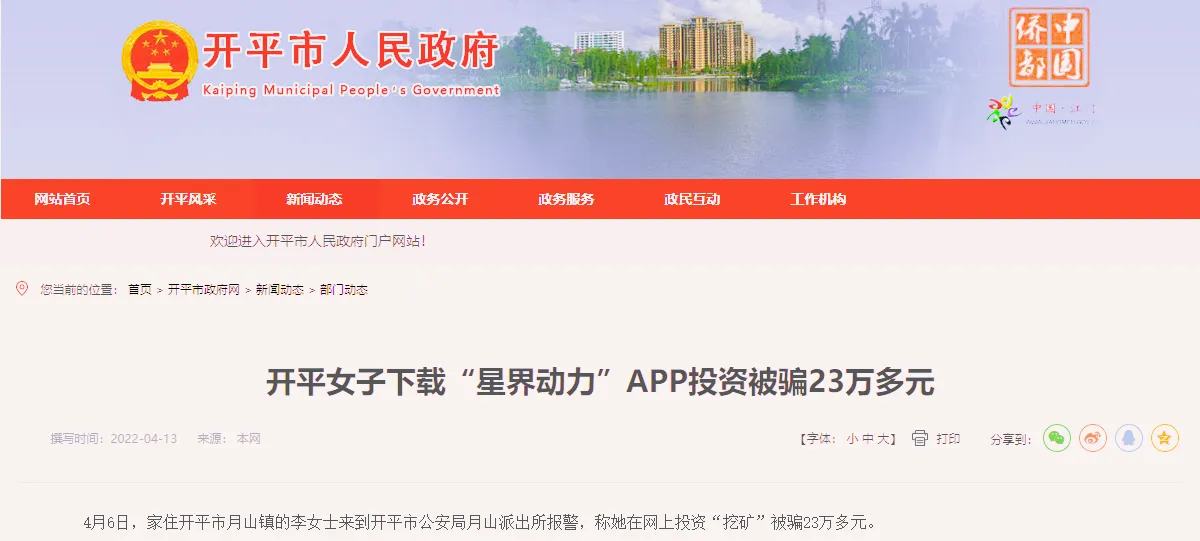
Task: Click the Kaiping Municipal People's Government subtitle
Action: [350, 90]
